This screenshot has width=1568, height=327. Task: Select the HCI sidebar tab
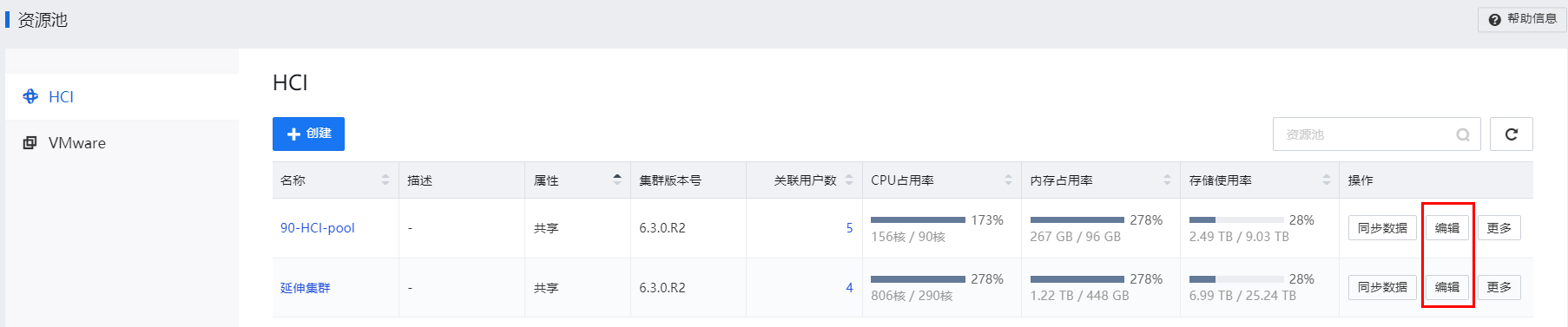coord(122,96)
